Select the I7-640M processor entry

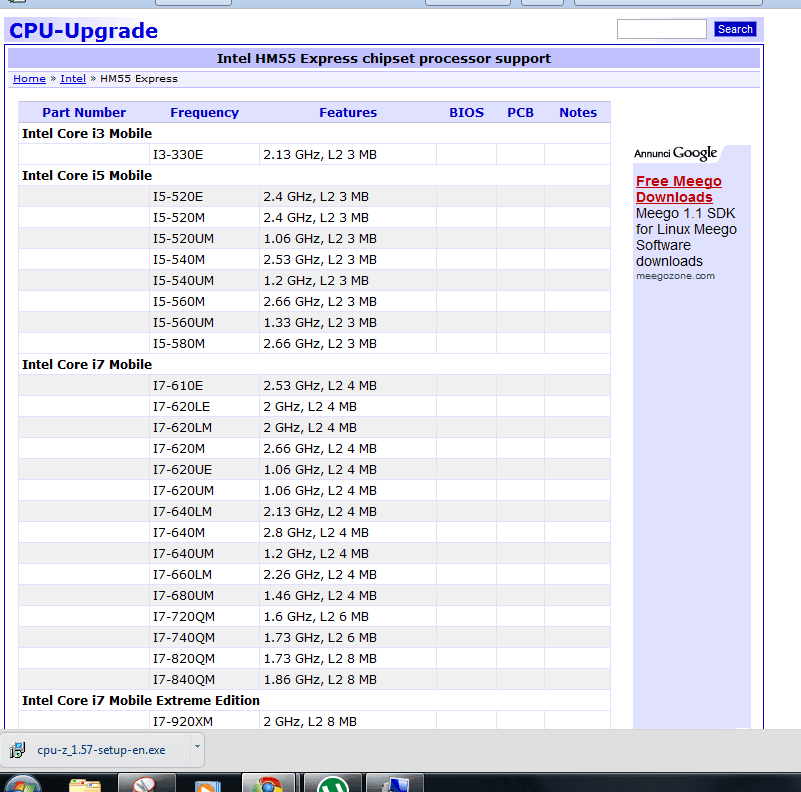pos(179,532)
